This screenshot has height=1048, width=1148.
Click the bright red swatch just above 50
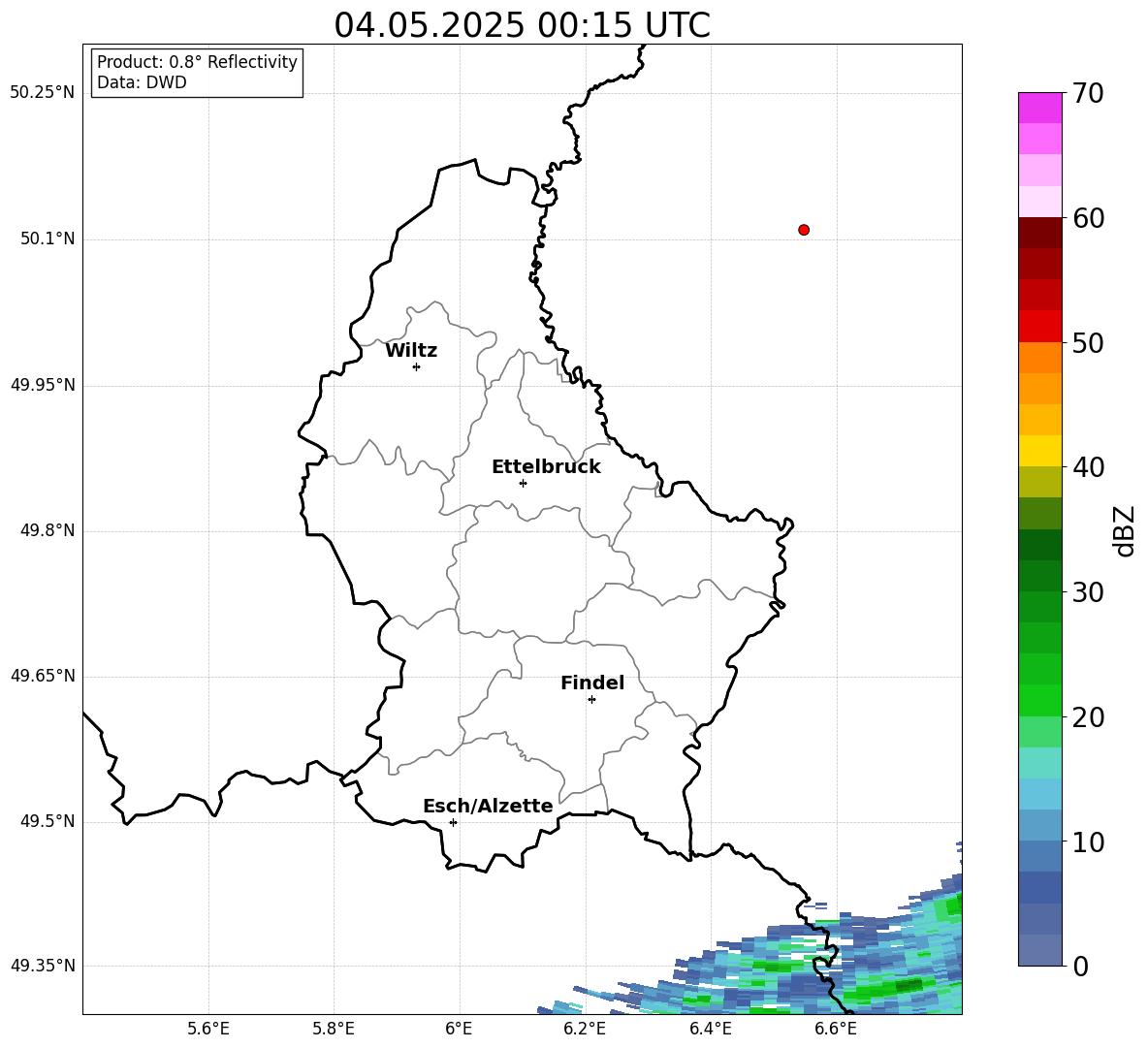click(1039, 327)
